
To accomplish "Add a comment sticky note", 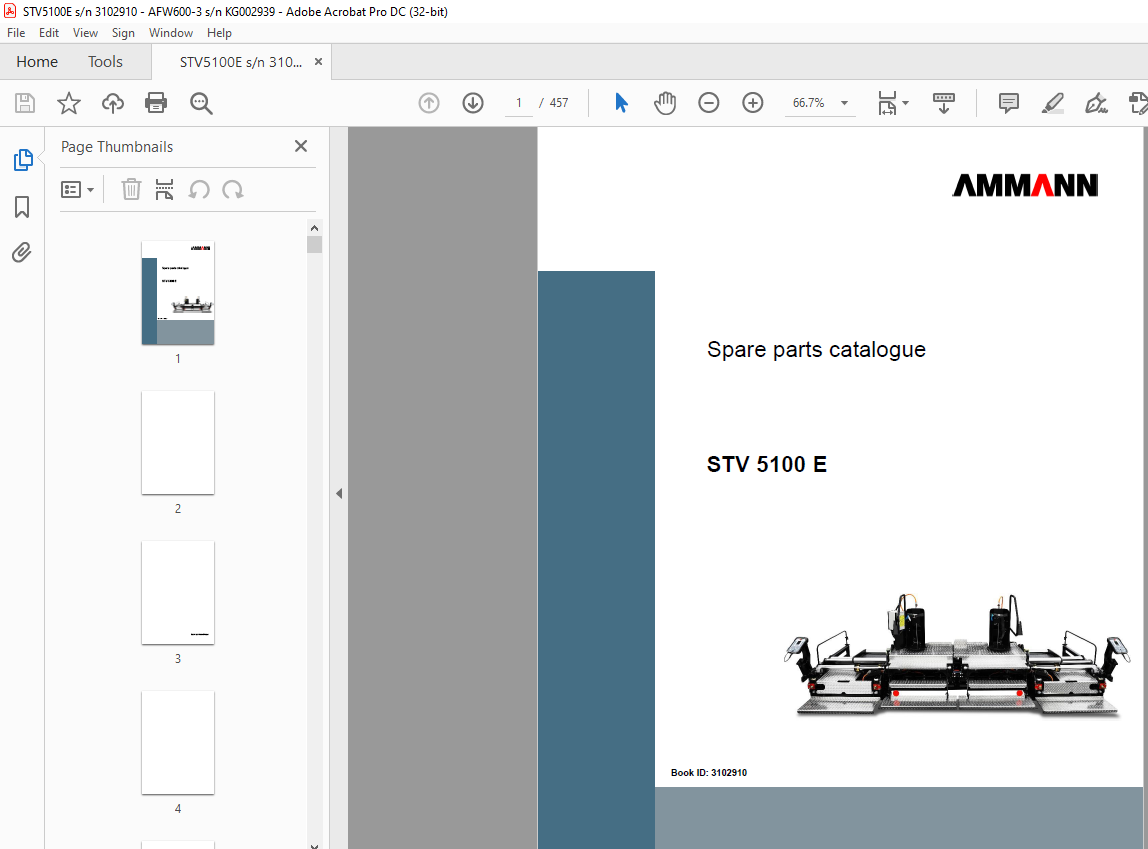I will (1009, 103).
